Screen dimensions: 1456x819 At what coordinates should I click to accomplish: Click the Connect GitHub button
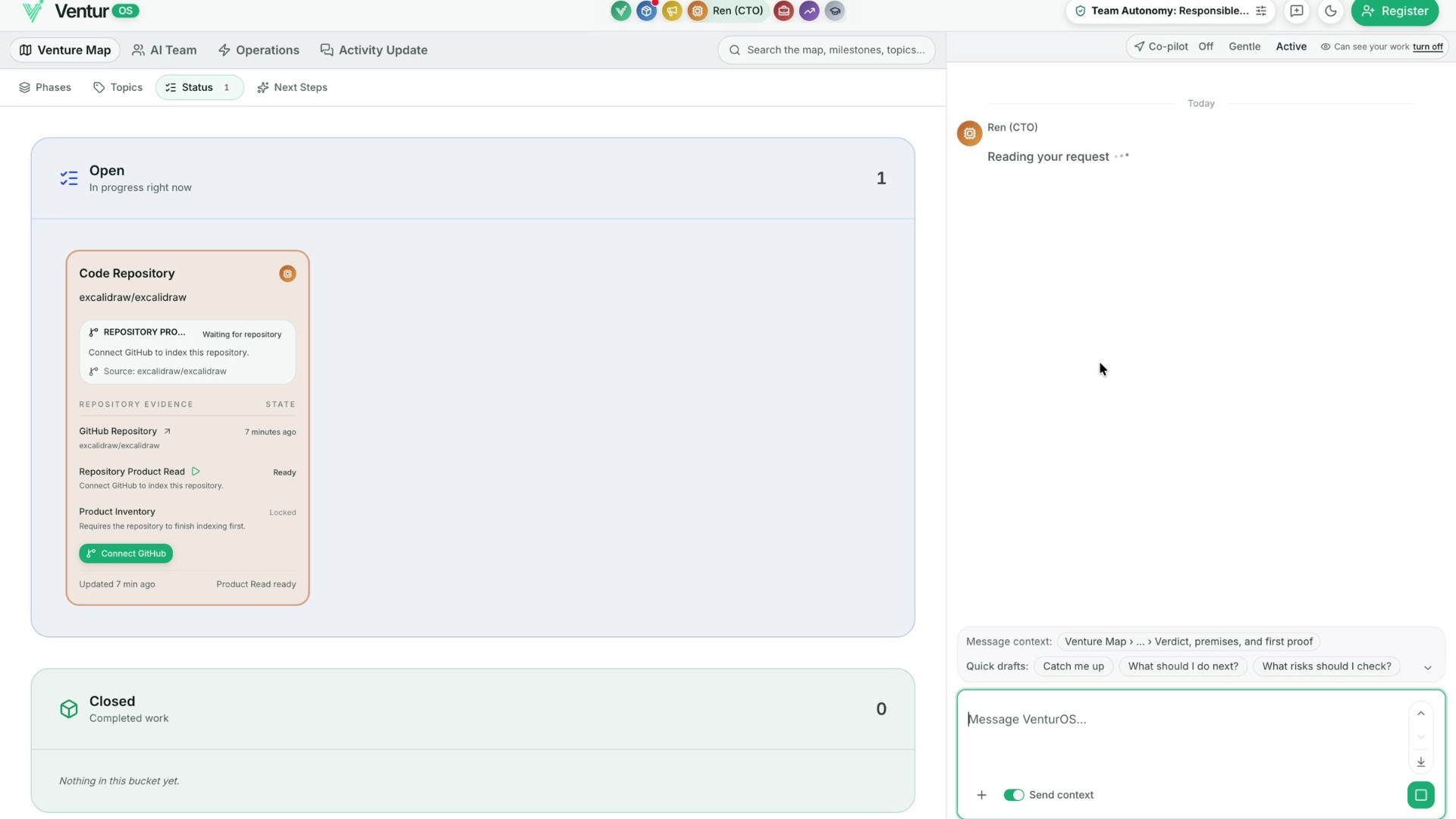click(126, 554)
